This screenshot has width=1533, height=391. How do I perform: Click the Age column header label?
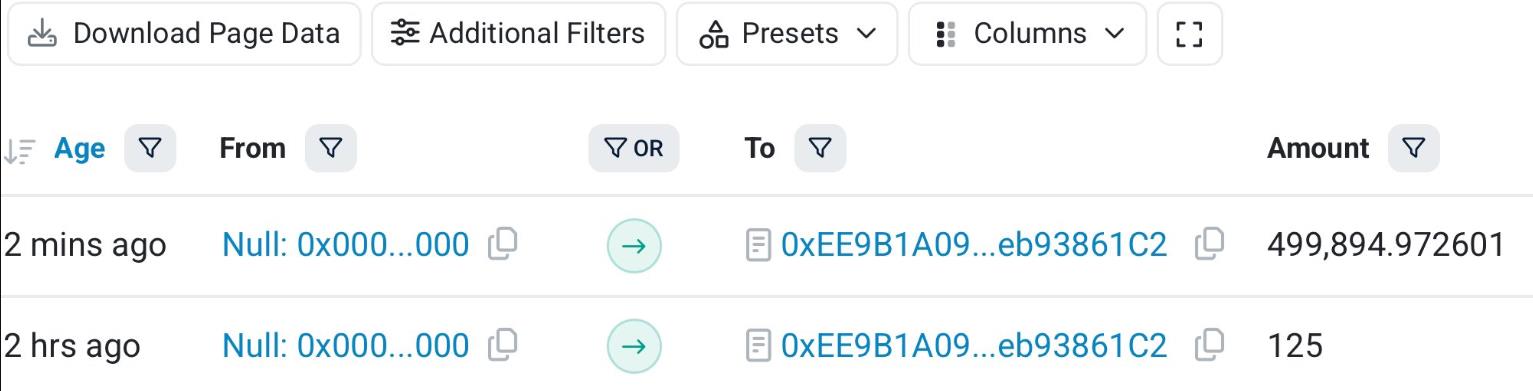[x=80, y=148]
